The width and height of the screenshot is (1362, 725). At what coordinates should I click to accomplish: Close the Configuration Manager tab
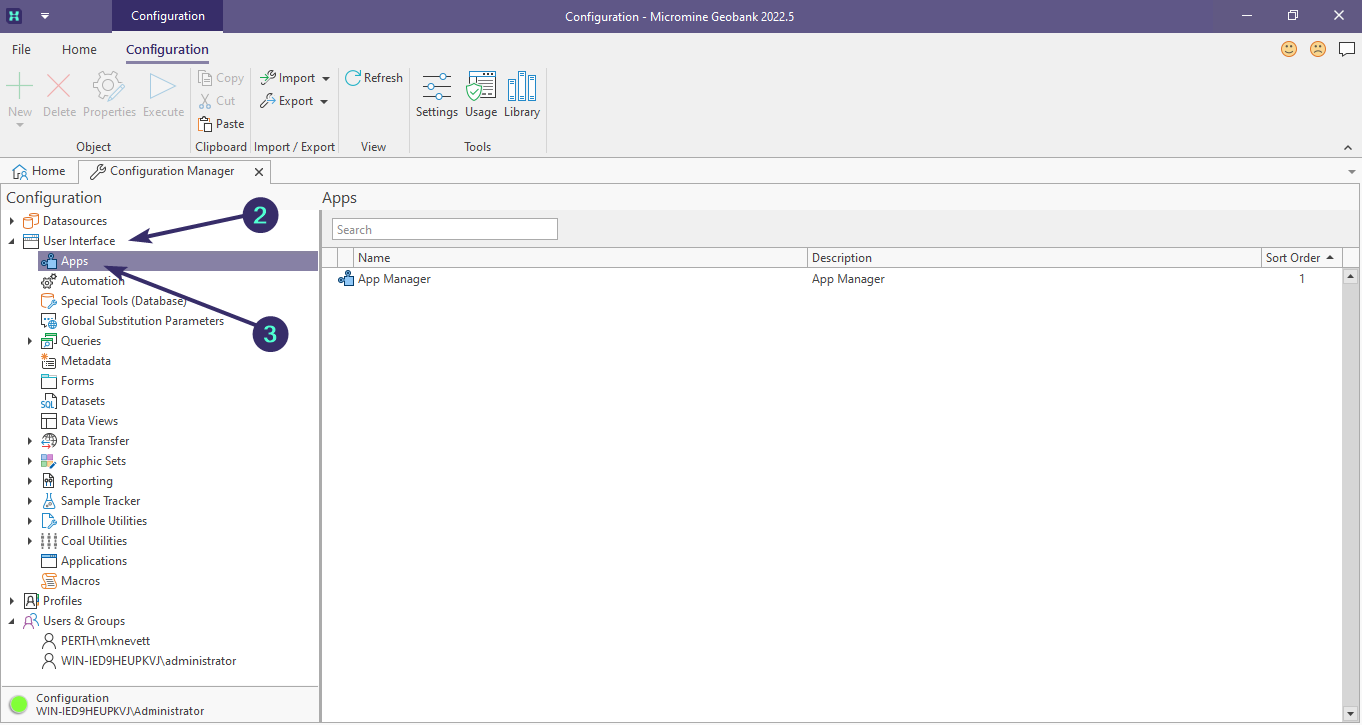[259, 172]
